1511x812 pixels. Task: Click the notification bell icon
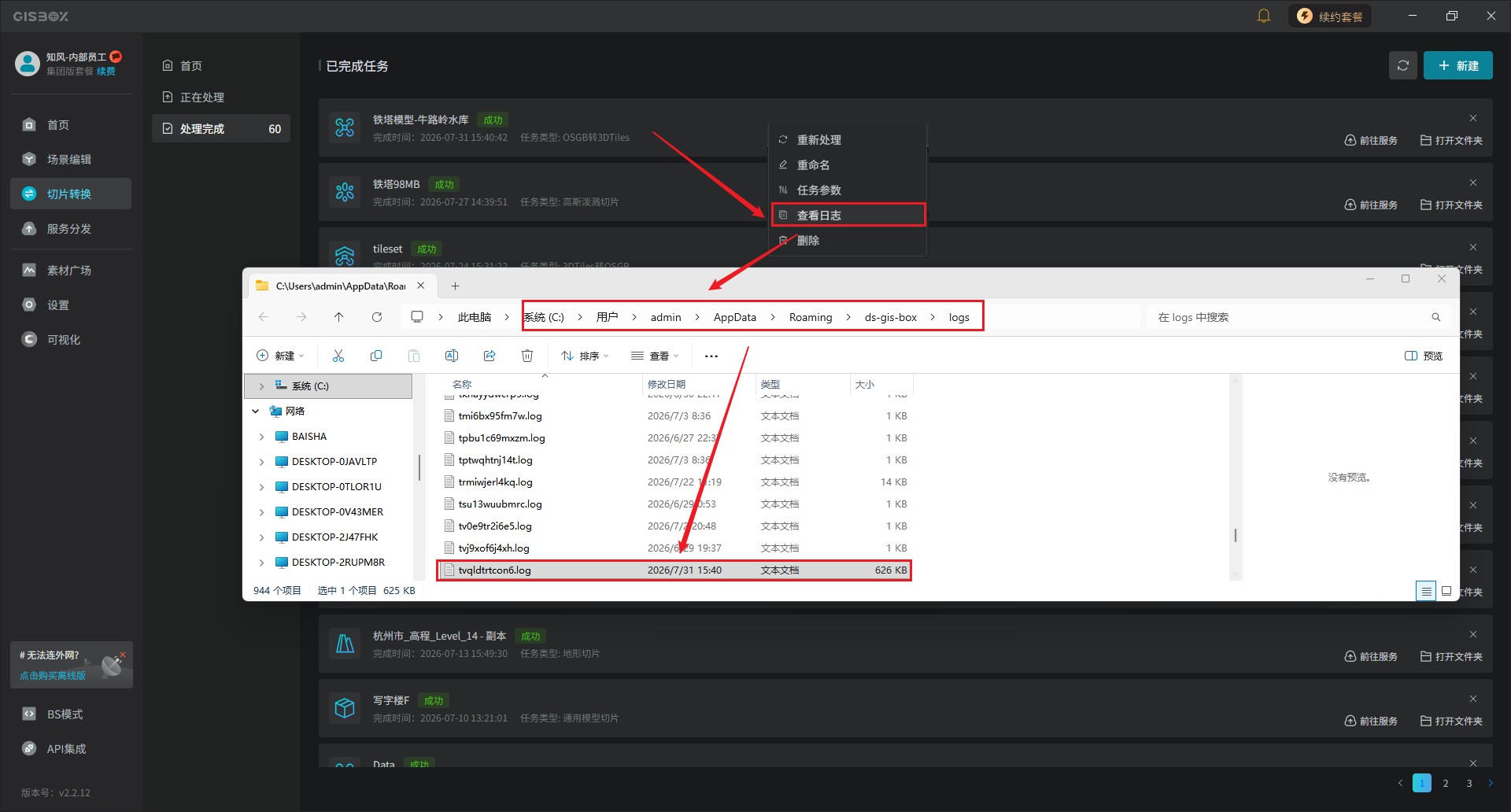1263,16
